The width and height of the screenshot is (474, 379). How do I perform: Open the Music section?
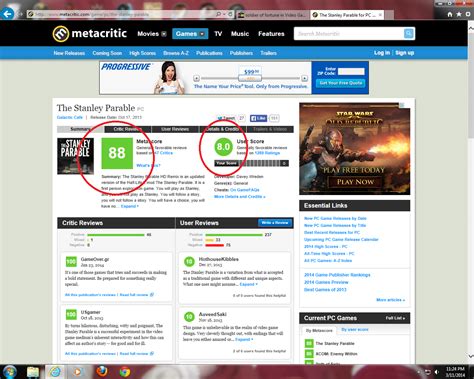pyautogui.click(x=240, y=34)
